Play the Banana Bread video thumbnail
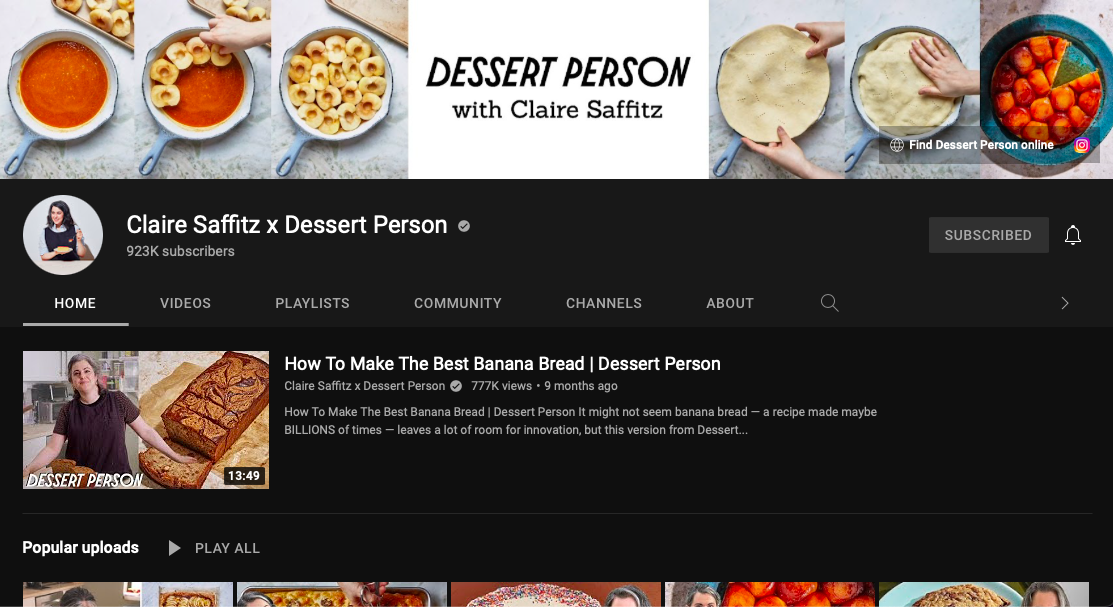Screen dimensions: 1113x607 [x=146, y=420]
